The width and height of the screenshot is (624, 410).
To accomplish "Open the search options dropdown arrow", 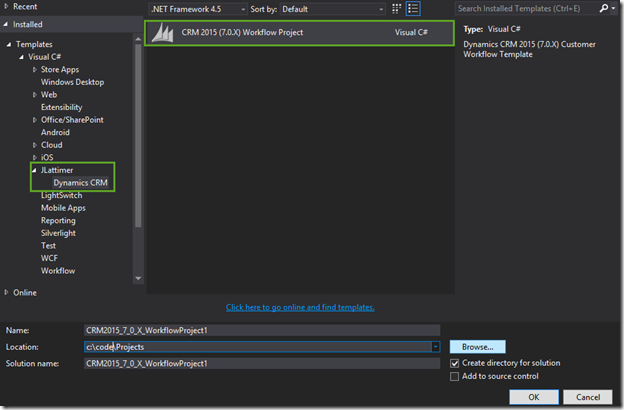I will pos(613,8).
